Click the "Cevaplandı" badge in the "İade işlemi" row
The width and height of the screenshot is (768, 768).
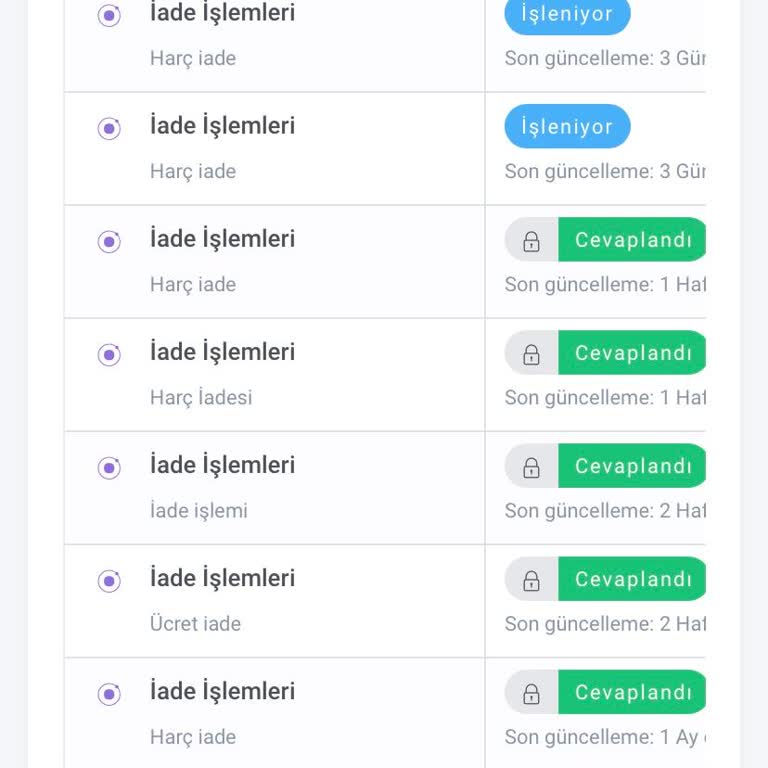[x=632, y=466]
